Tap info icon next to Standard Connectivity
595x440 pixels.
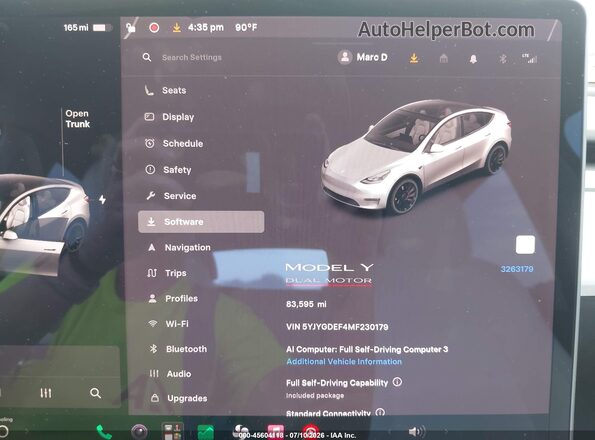380,412
